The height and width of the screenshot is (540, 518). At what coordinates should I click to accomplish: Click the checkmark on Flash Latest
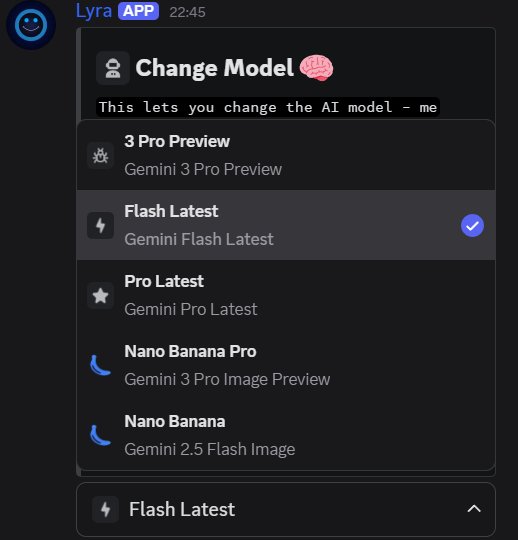coord(472,226)
